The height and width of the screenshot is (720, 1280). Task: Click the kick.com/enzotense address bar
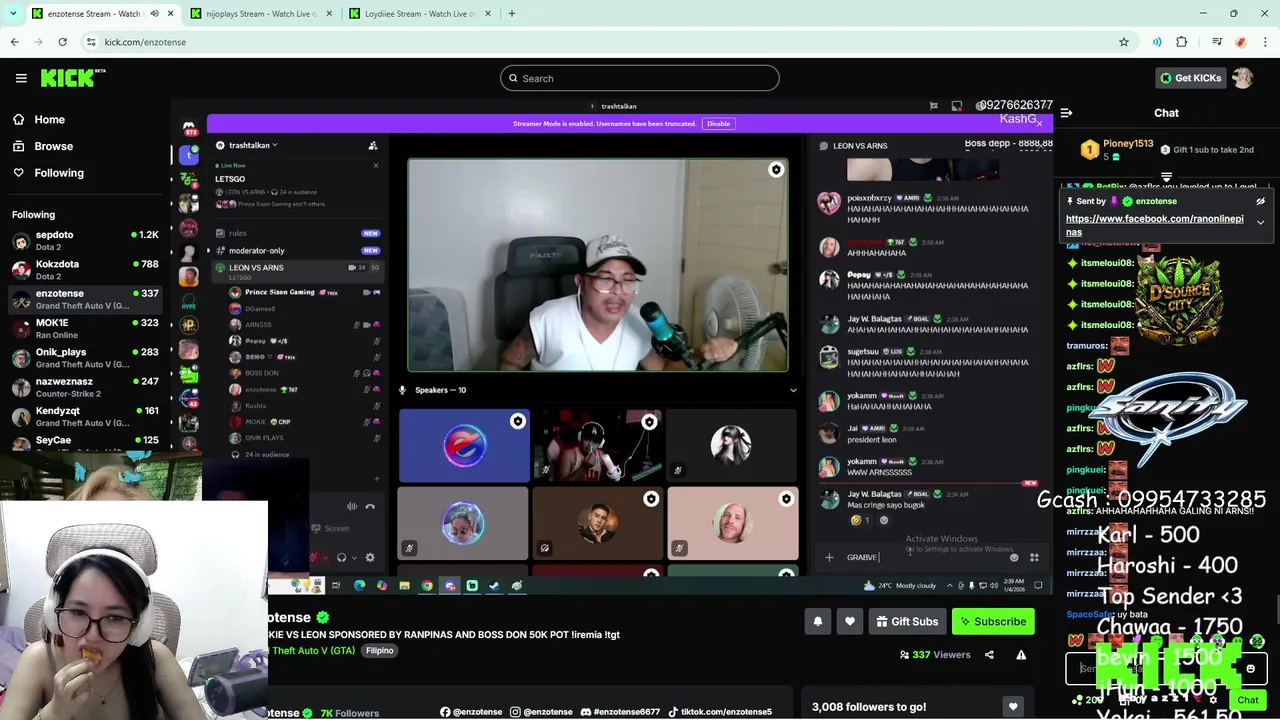[x=600, y=42]
